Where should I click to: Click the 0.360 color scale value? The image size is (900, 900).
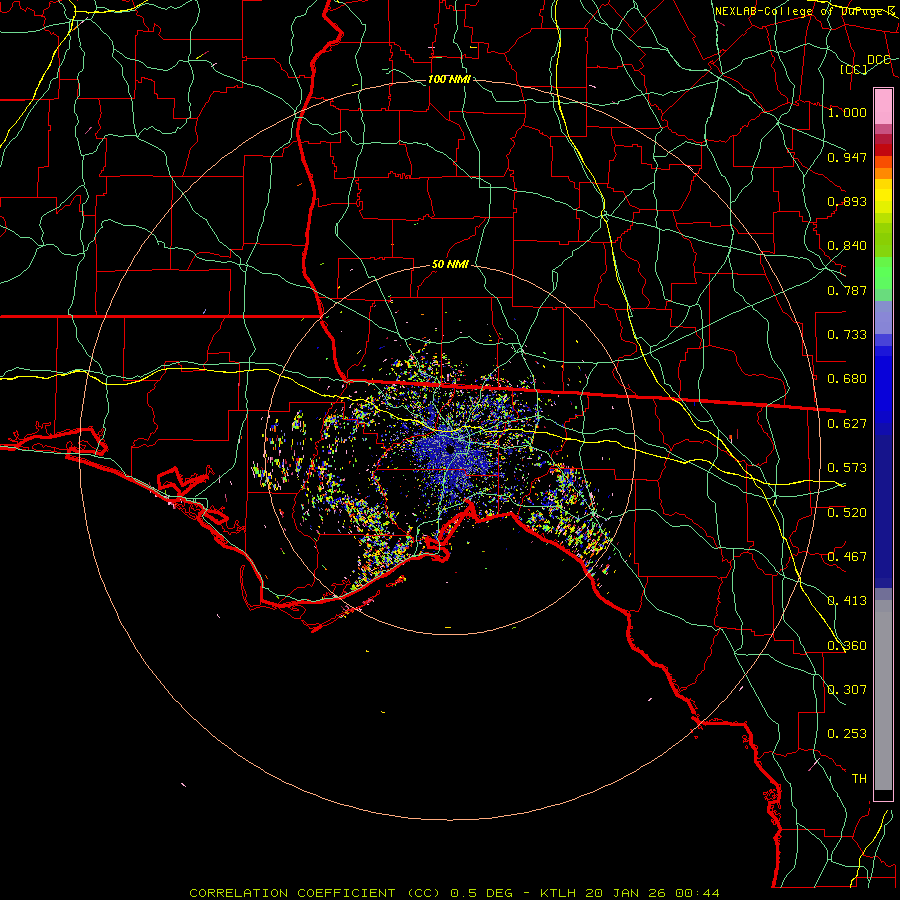click(847, 646)
